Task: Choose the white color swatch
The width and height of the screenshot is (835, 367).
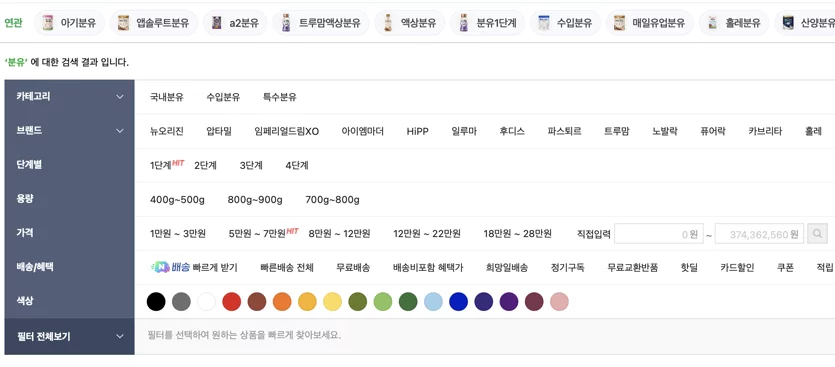Action: pyautogui.click(x=207, y=301)
